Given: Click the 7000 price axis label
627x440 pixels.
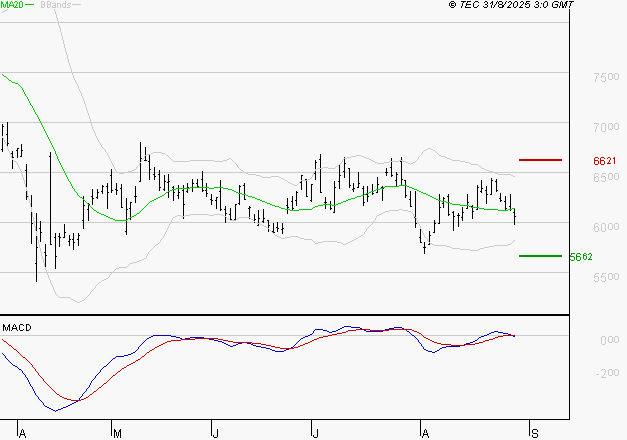Looking at the screenshot, I should point(605,127).
